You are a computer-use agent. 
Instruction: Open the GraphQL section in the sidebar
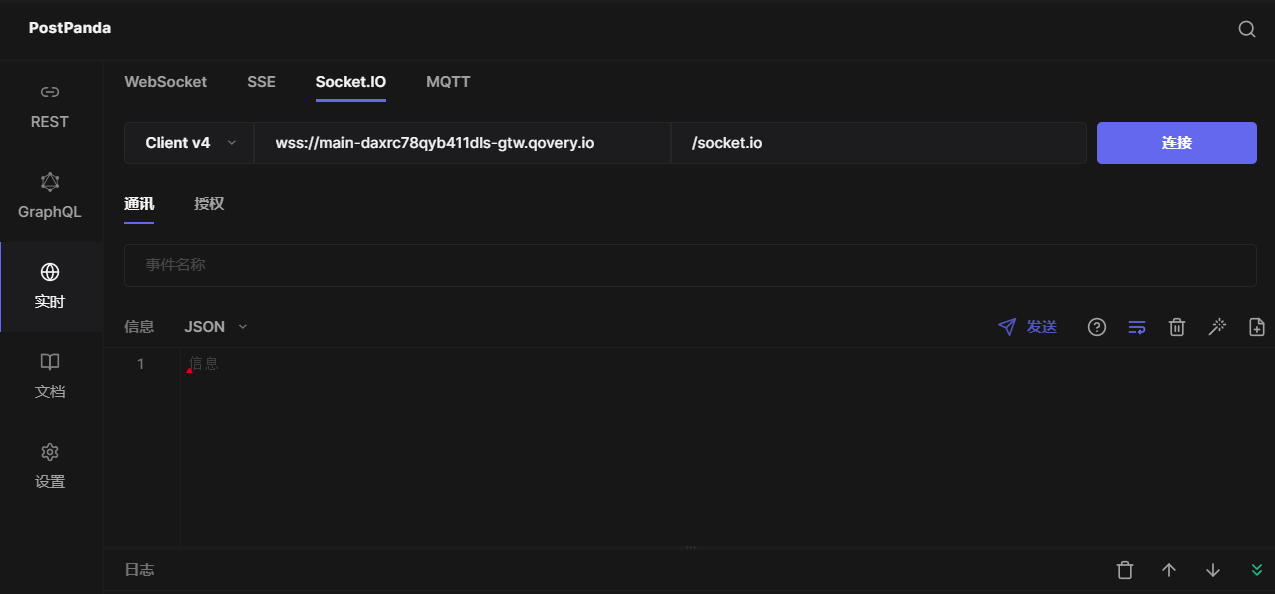click(x=49, y=196)
